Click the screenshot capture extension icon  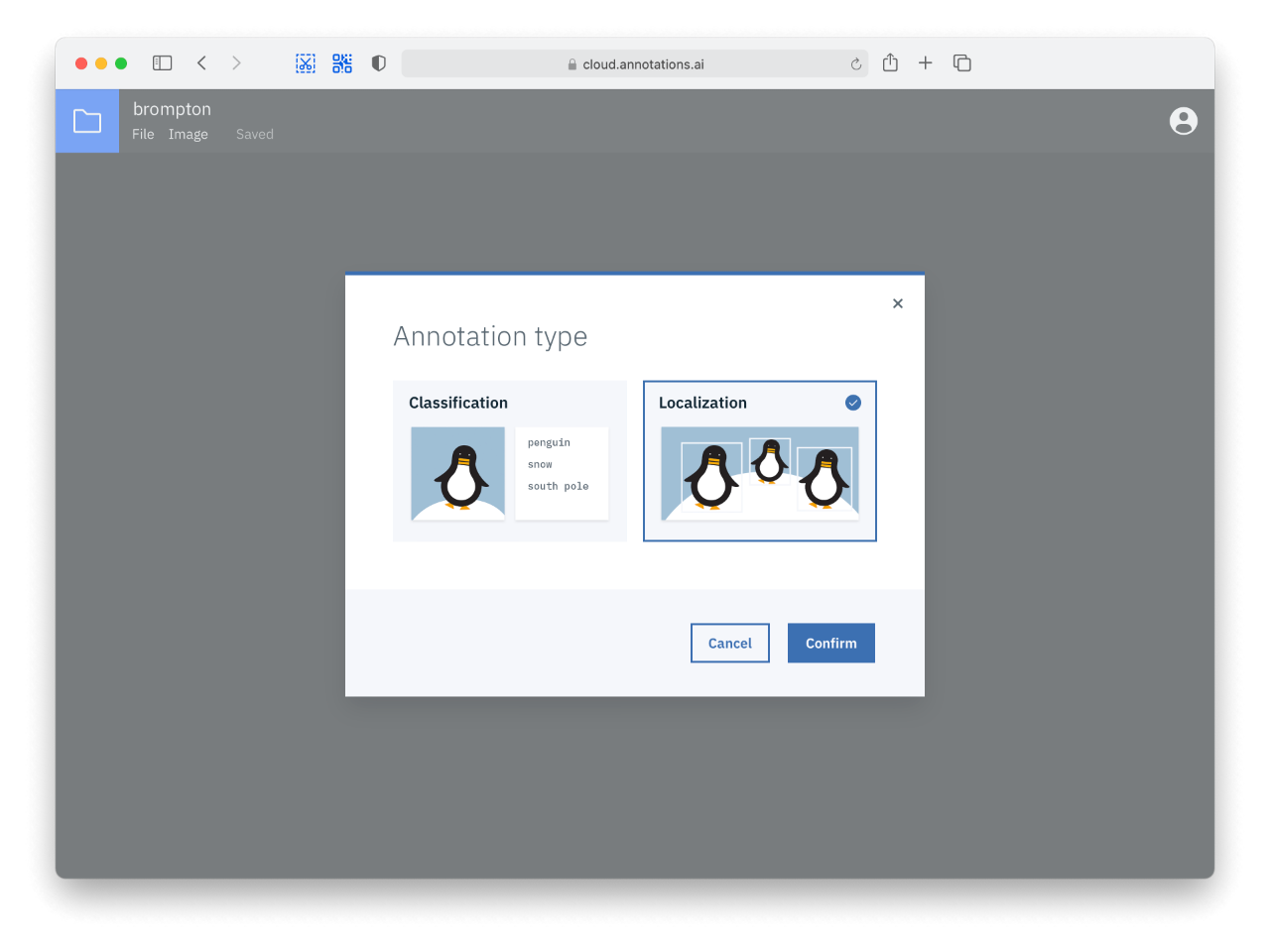(306, 63)
